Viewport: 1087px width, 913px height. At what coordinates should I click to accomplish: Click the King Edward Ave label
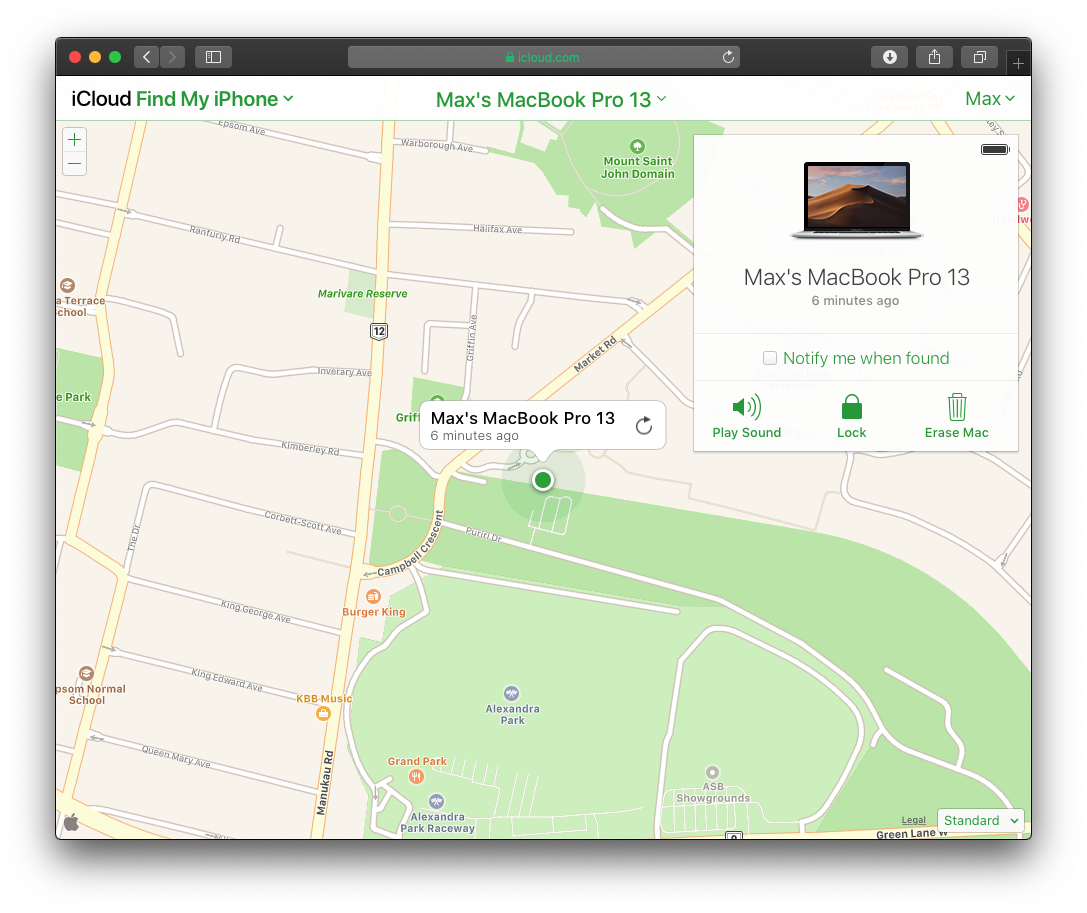(227, 679)
